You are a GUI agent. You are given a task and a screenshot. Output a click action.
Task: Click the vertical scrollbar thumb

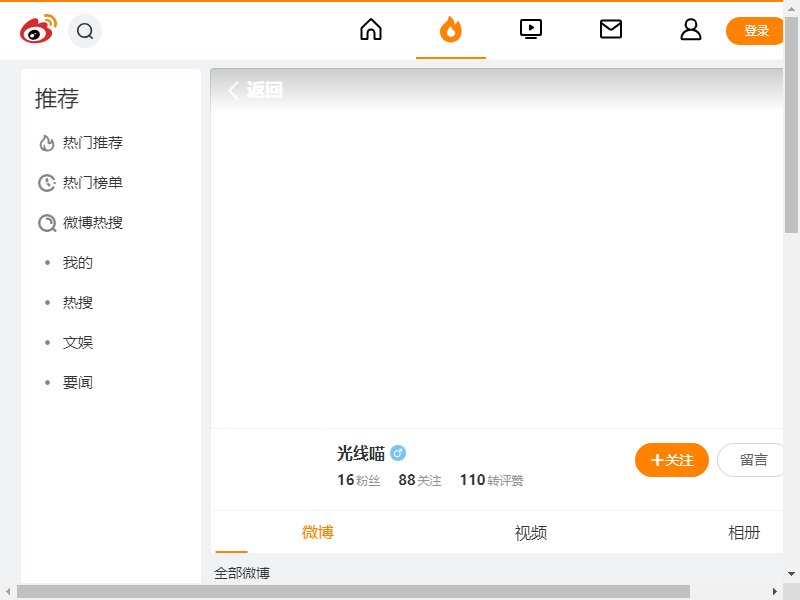click(x=791, y=124)
